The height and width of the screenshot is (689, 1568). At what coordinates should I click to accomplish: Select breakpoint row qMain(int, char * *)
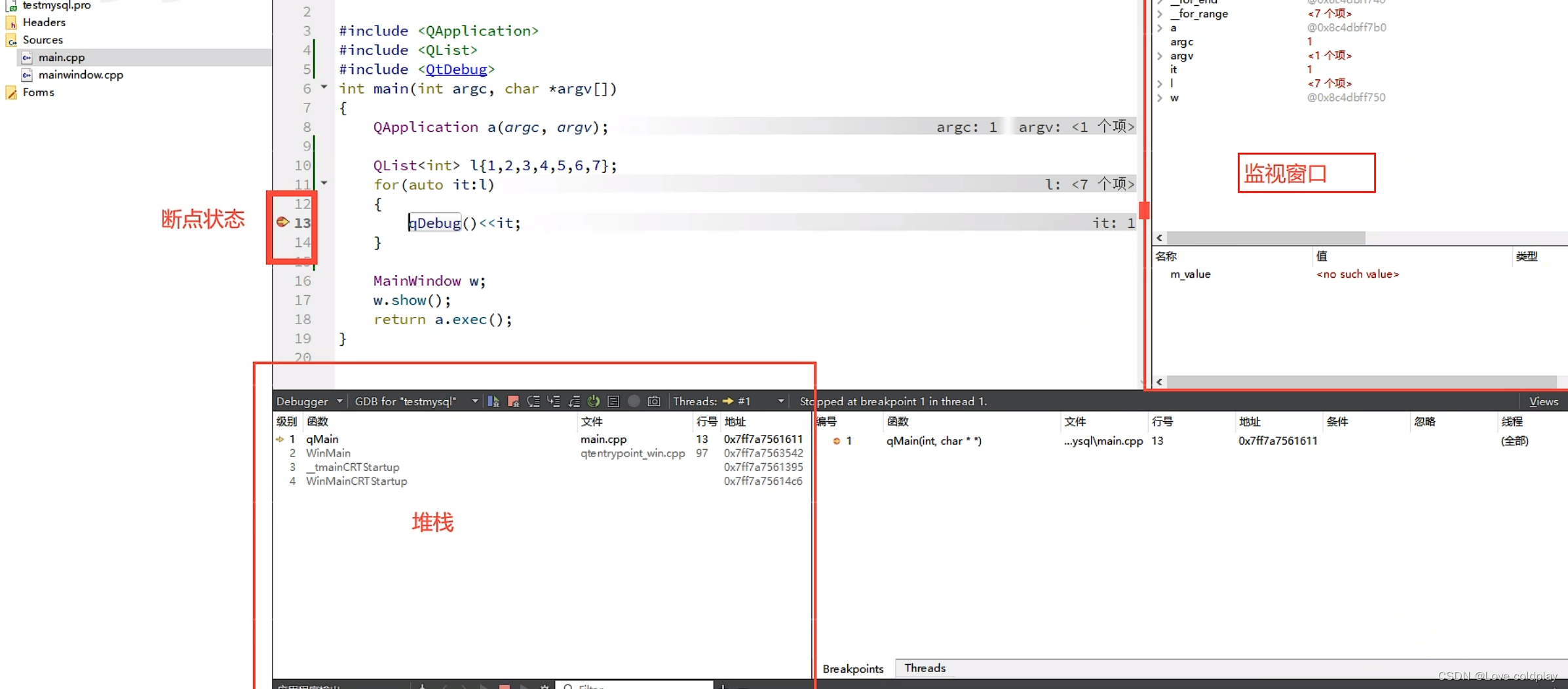pyautogui.click(x=934, y=441)
